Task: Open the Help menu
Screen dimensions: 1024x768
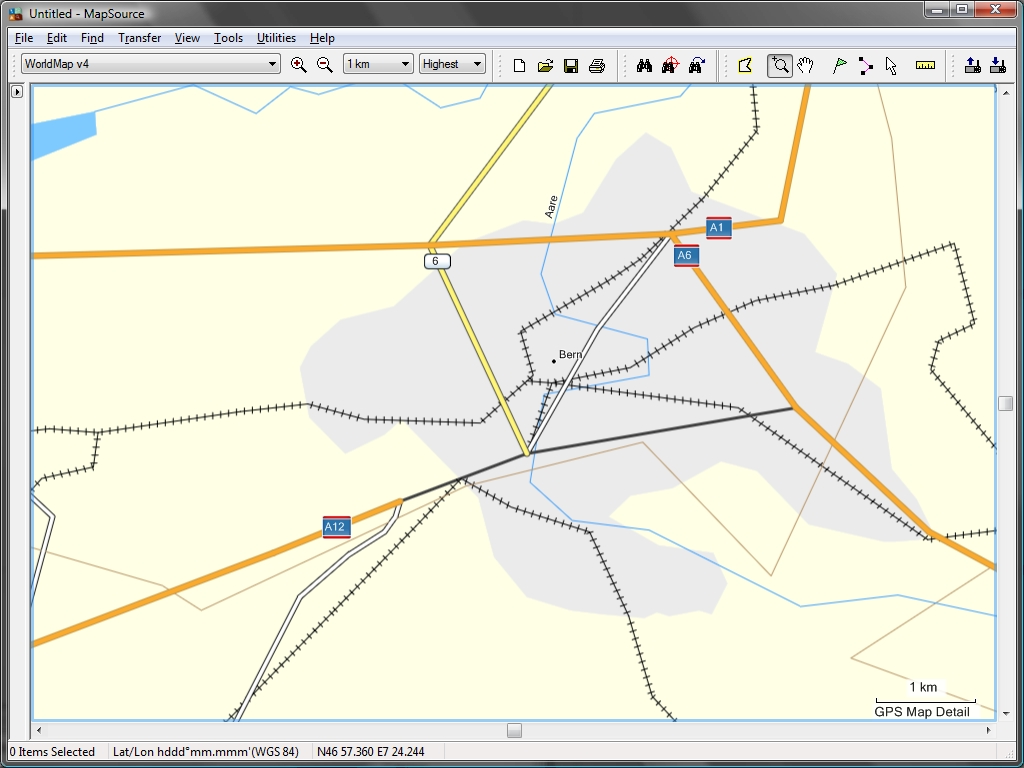Action: (322, 38)
